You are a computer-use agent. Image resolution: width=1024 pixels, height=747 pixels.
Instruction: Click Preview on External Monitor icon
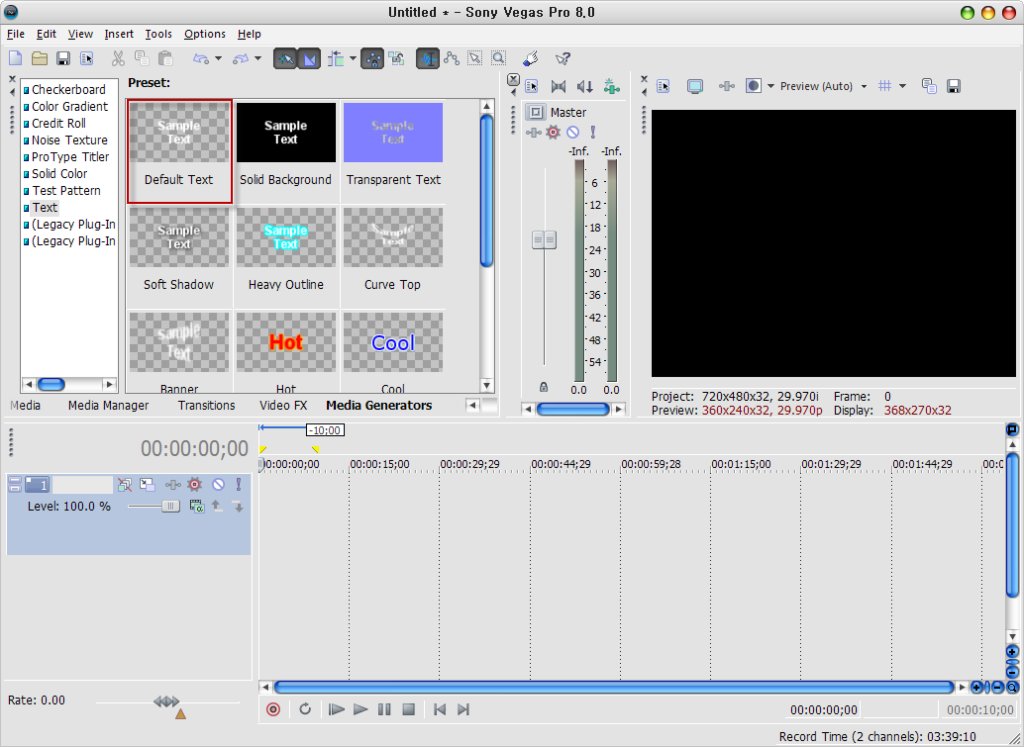[x=695, y=86]
